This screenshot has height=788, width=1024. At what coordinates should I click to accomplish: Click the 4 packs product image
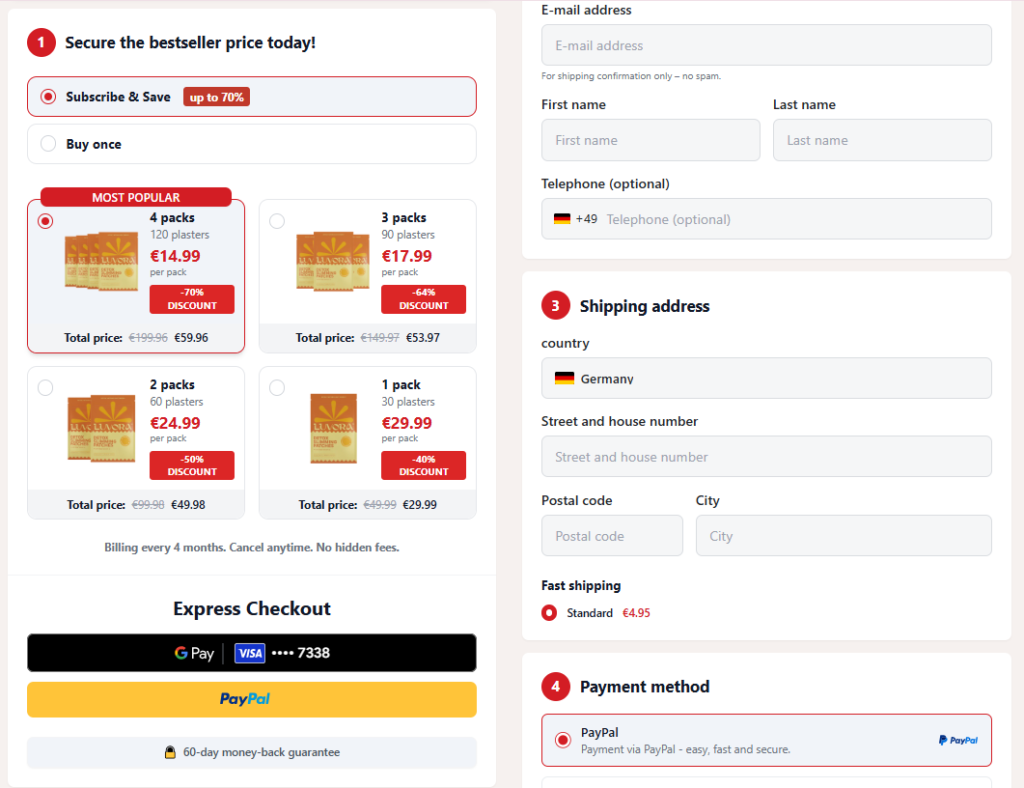point(101,261)
